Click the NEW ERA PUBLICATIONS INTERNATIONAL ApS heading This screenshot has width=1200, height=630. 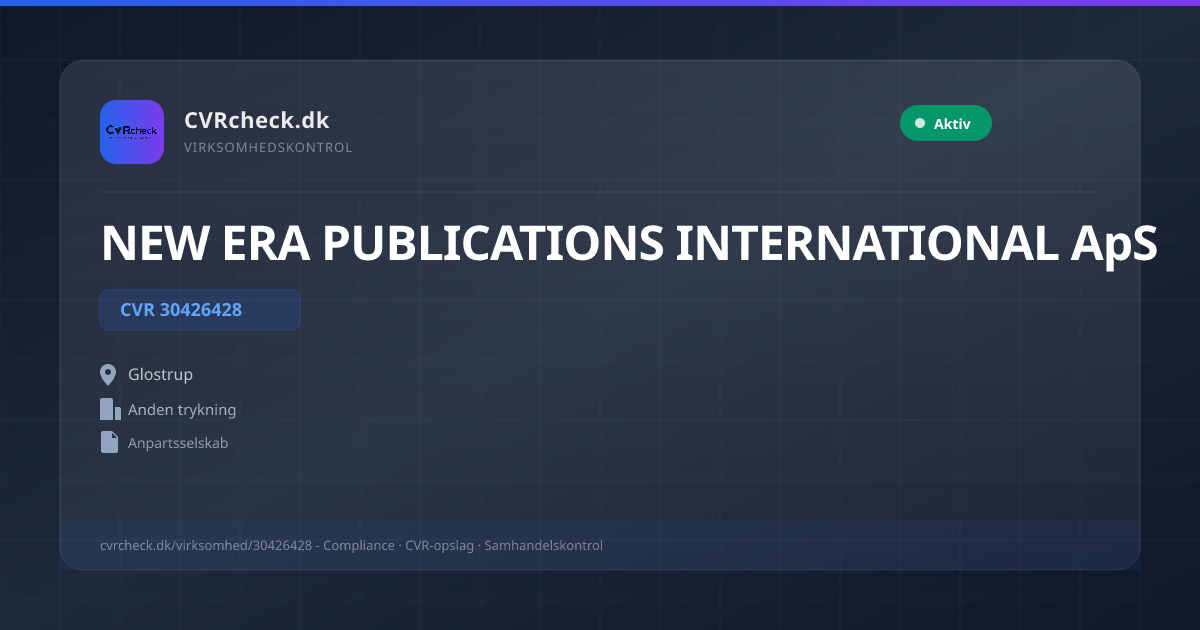629,243
